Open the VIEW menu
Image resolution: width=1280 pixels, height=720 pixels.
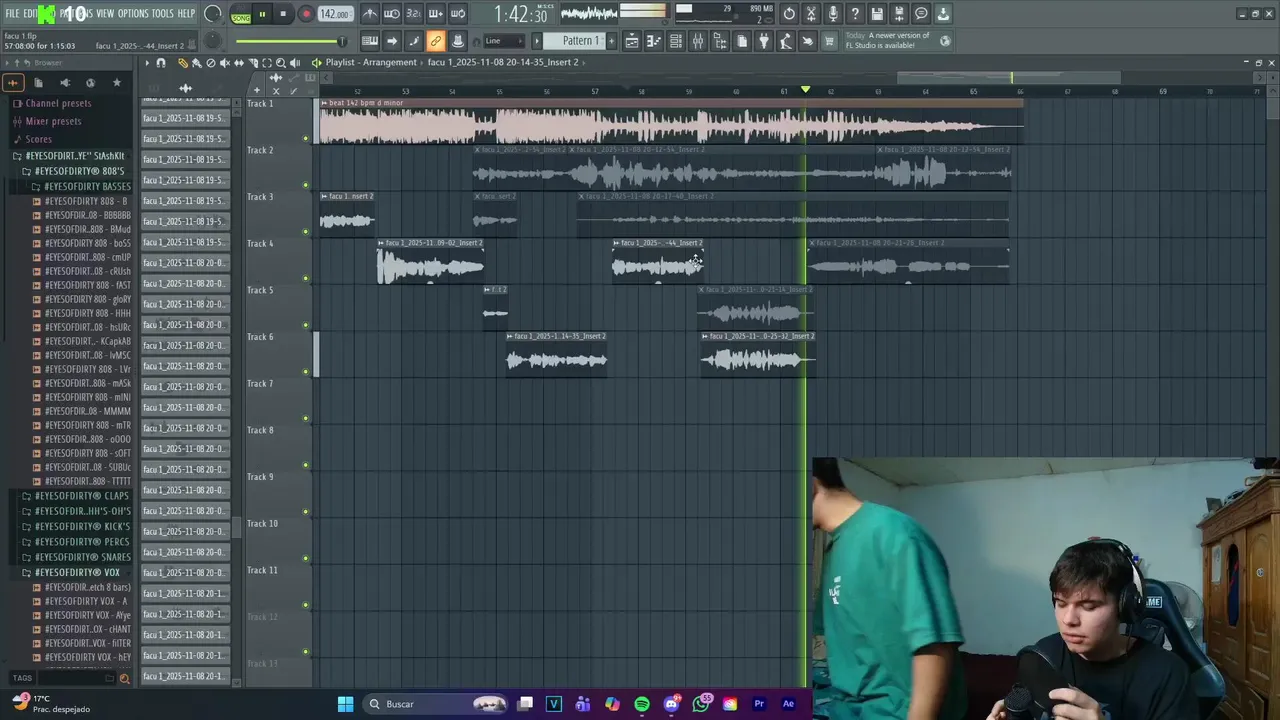point(105,13)
